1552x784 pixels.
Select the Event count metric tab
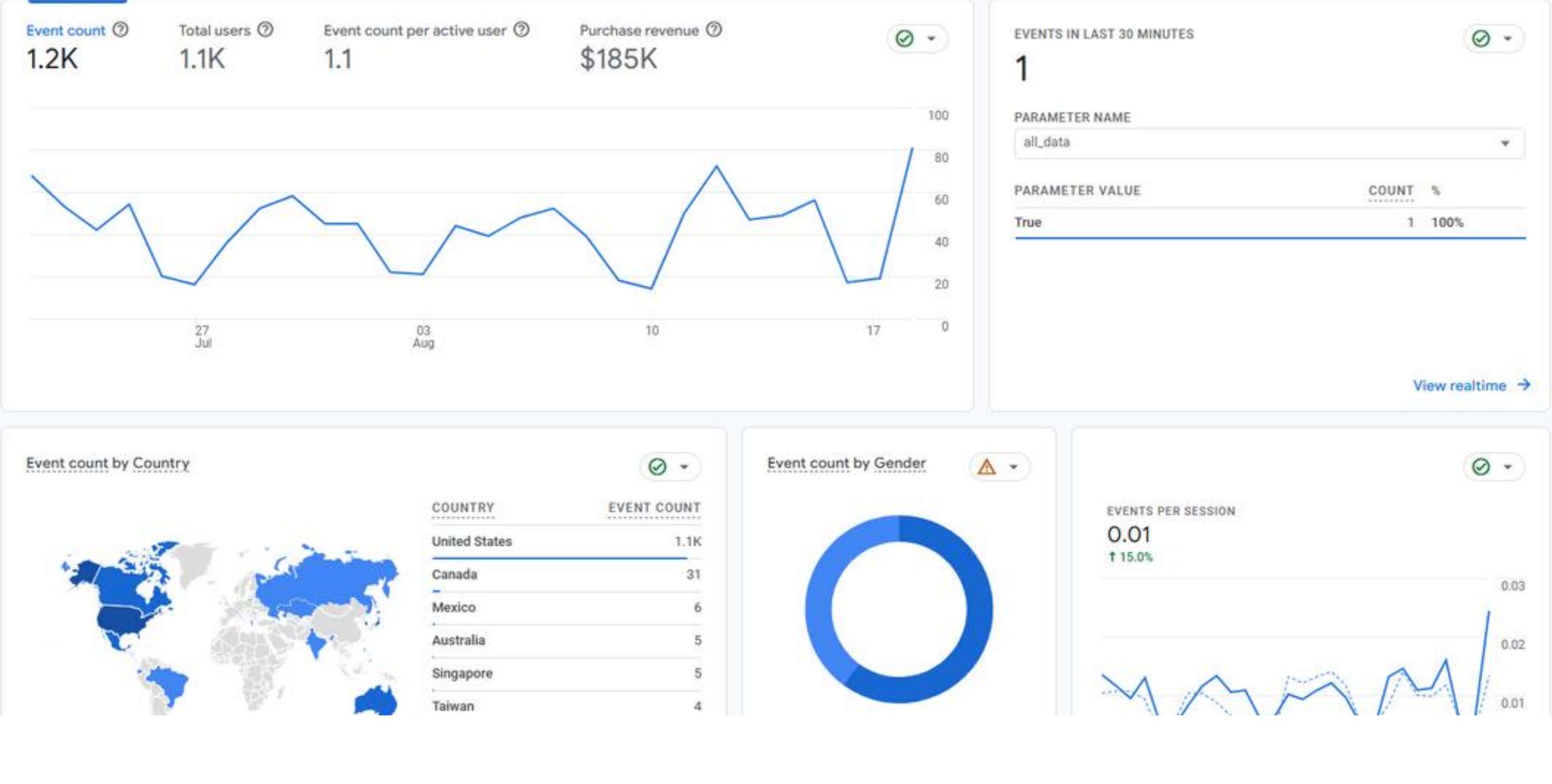click(77, 47)
